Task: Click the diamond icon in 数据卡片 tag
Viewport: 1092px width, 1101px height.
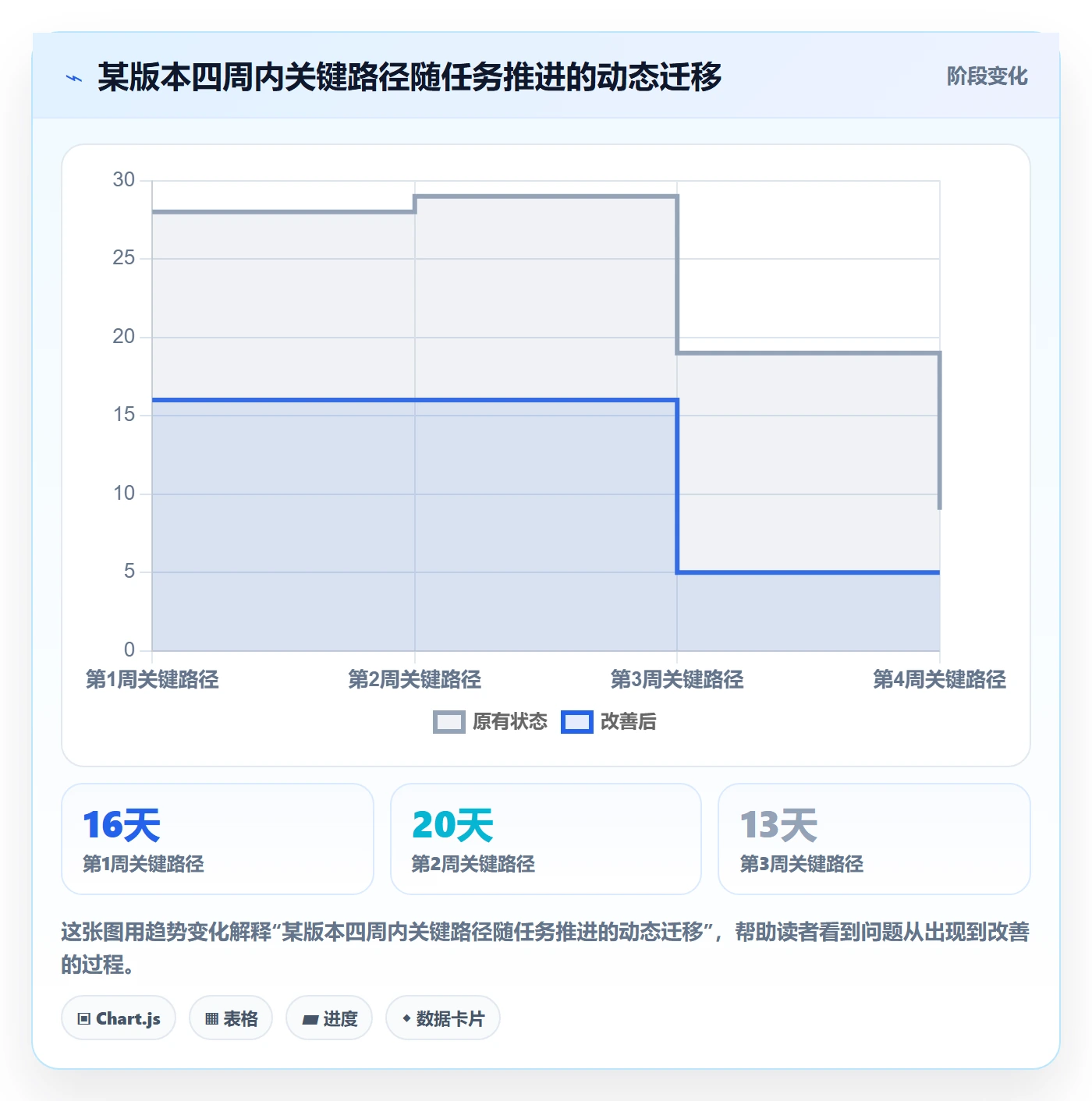Action: click(x=406, y=1018)
